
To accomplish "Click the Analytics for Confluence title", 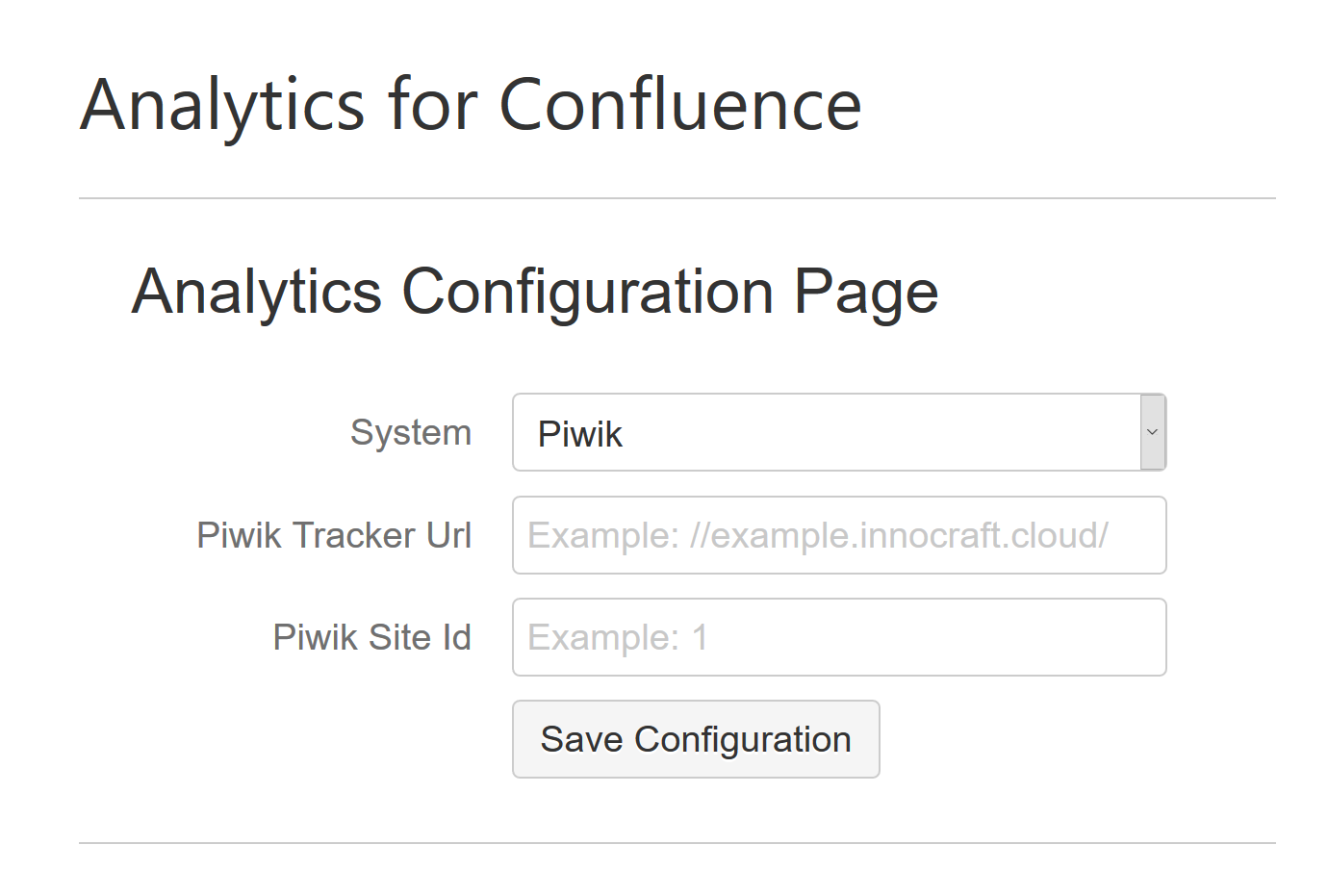I will (471, 105).
